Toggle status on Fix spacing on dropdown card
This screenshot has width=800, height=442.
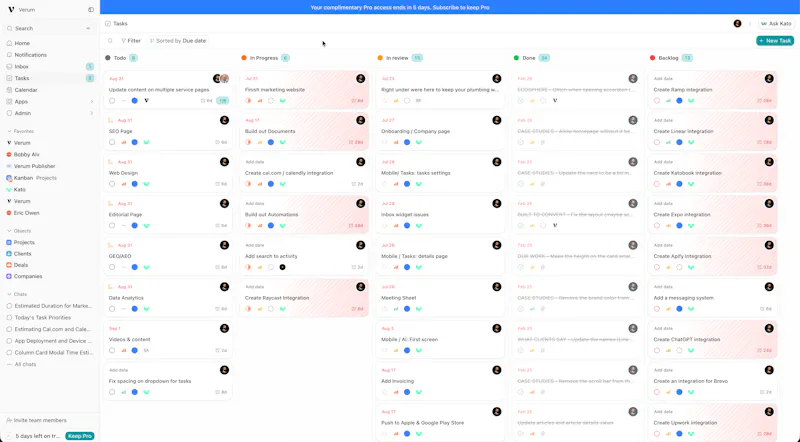[x=112, y=392]
